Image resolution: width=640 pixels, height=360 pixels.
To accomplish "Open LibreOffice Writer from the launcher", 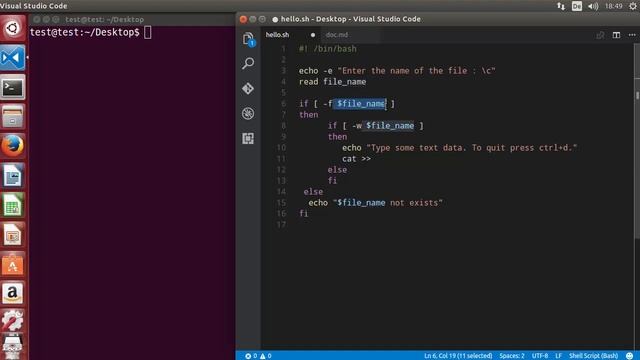I will tap(12, 176).
